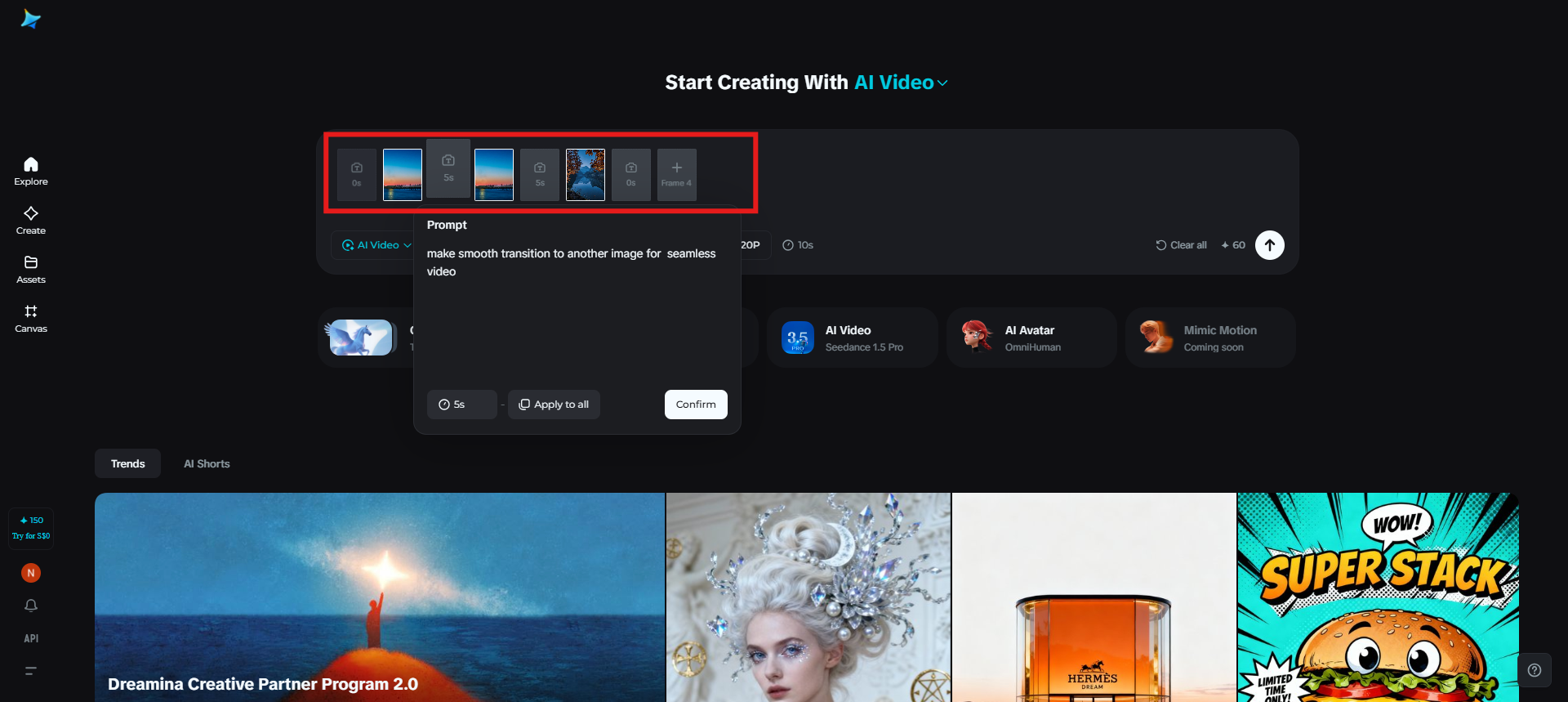The height and width of the screenshot is (702, 1568).
Task: Click the 150 credits Try for S$0 badge
Action: click(31, 528)
